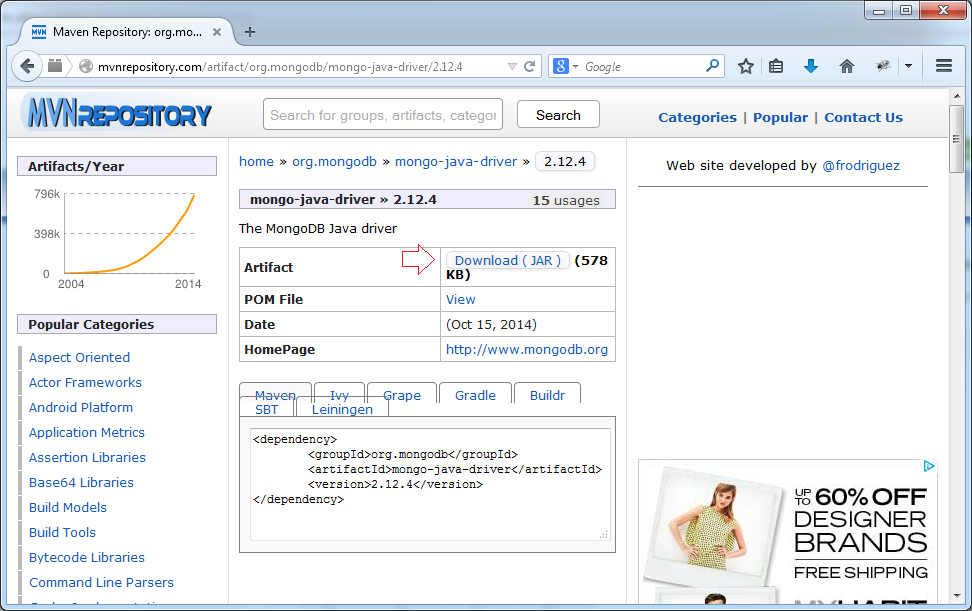This screenshot has width=972, height=611.
Task: Click the add-on toolbar icon beside Home
Action: (883, 66)
